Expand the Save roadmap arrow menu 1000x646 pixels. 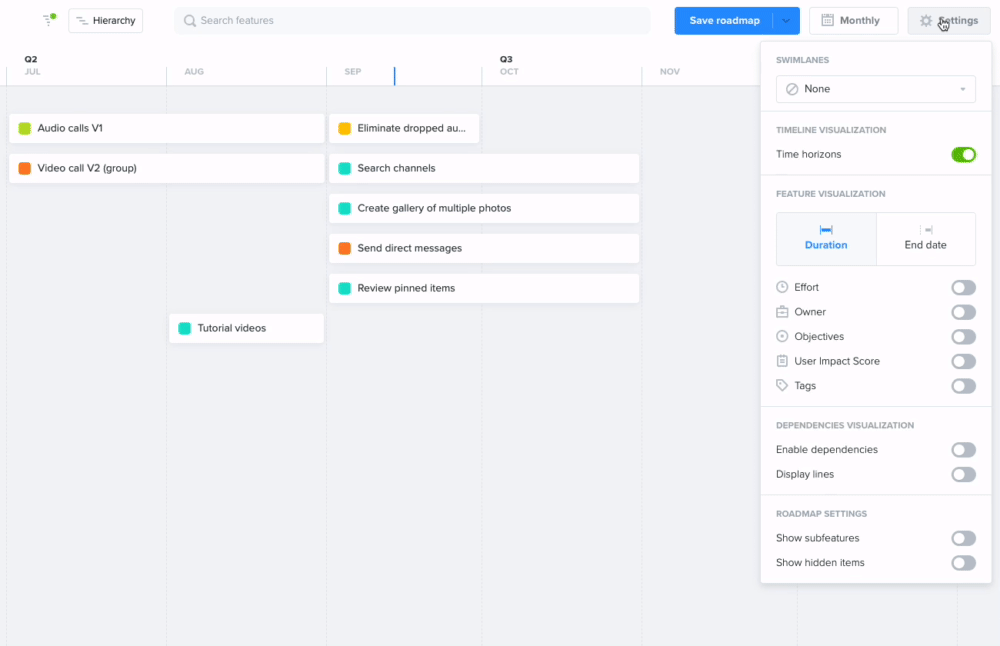tap(786, 20)
